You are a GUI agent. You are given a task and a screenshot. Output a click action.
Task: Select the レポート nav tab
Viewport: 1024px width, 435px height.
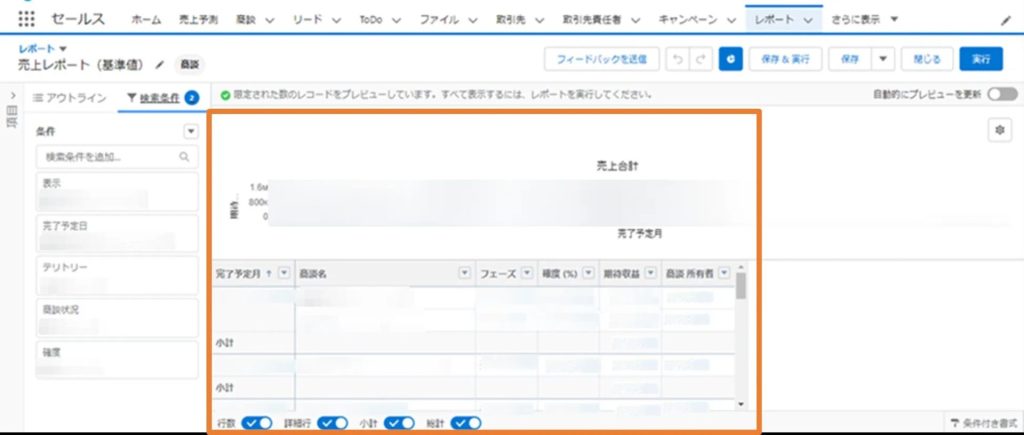point(784,20)
